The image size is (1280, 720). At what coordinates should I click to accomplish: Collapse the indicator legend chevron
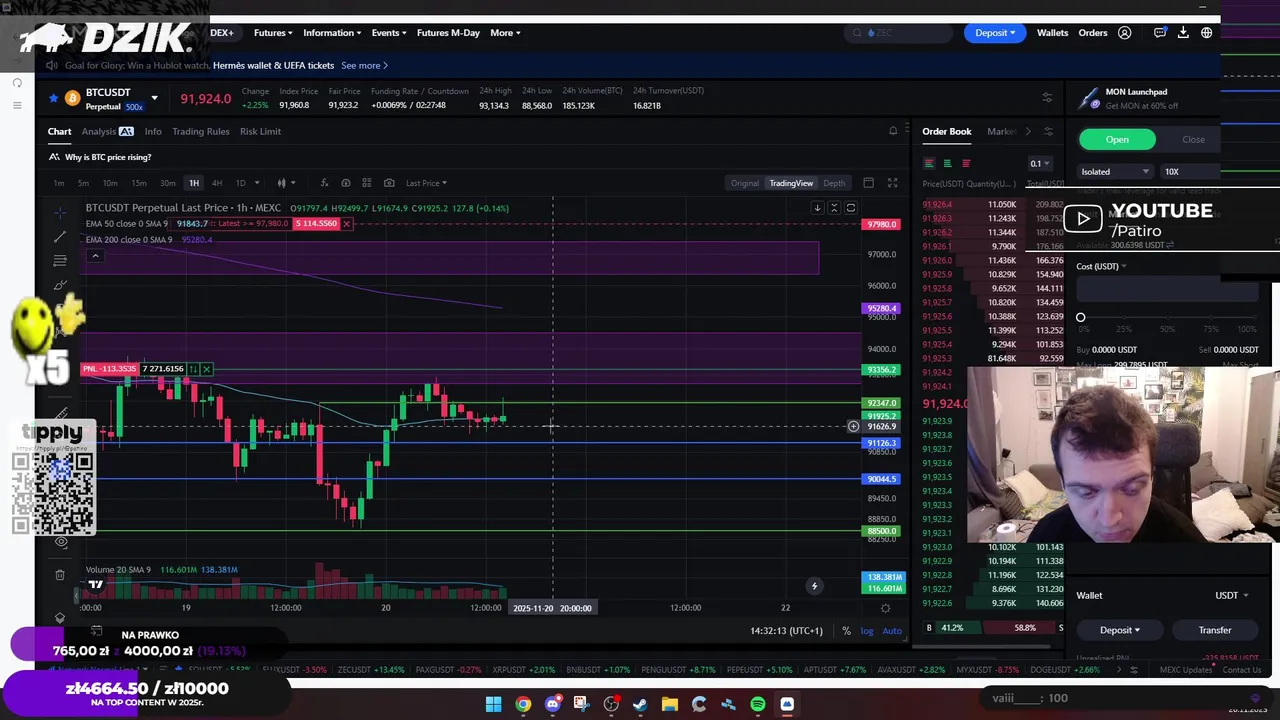[95, 257]
